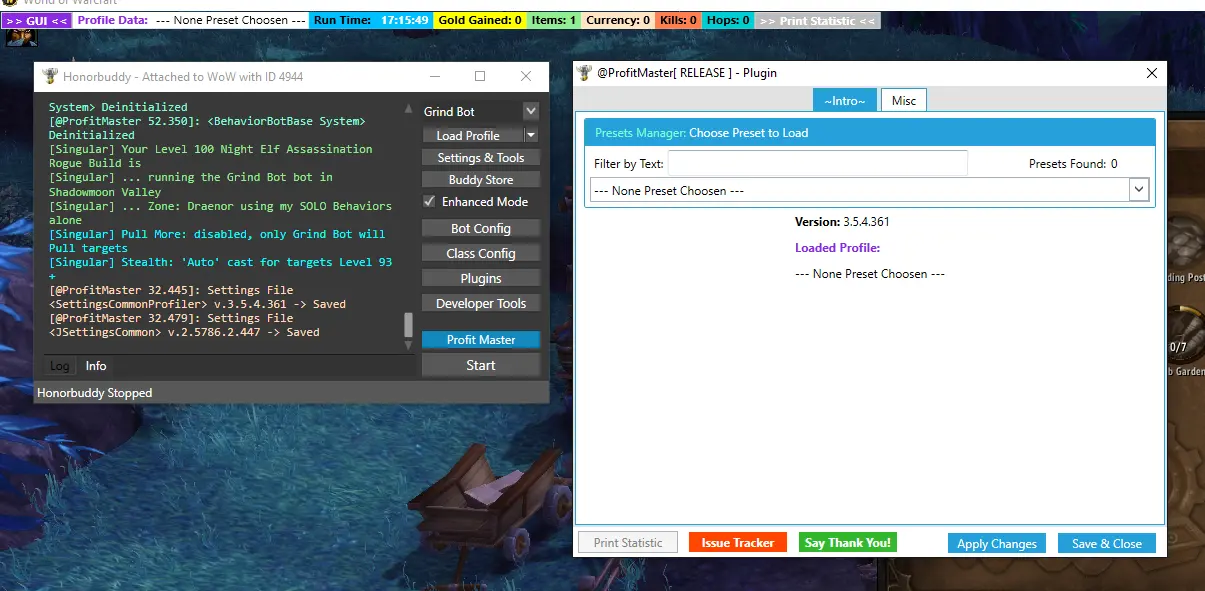The width and height of the screenshot is (1205, 591).
Task: Click the log line 'Pull More: disabled'
Action: click(217, 241)
